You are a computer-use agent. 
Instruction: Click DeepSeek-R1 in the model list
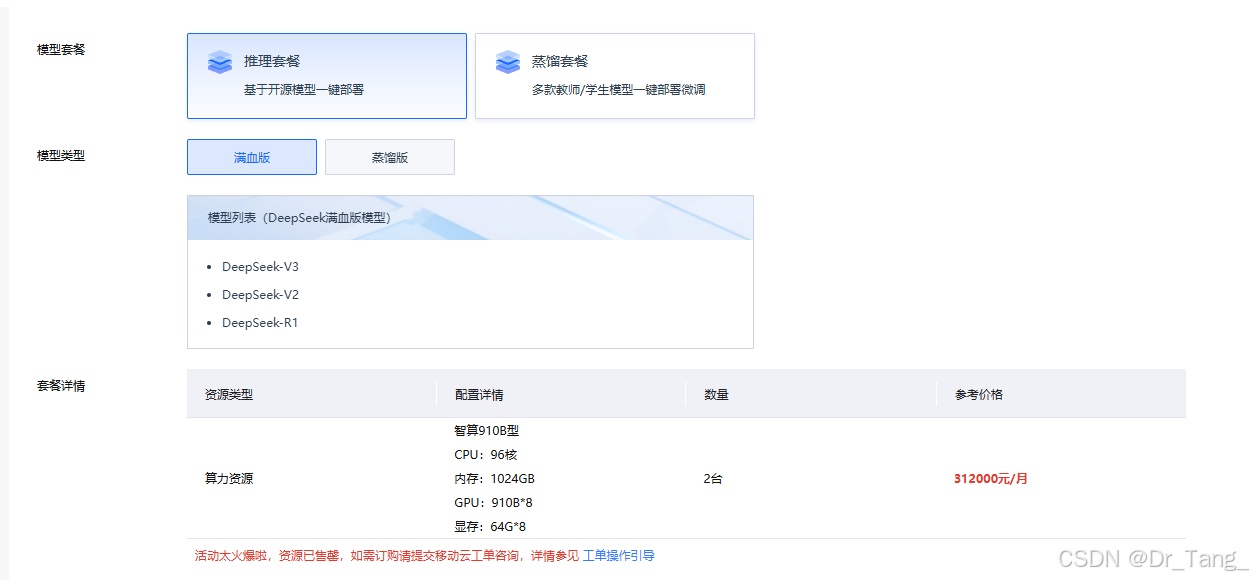(260, 323)
